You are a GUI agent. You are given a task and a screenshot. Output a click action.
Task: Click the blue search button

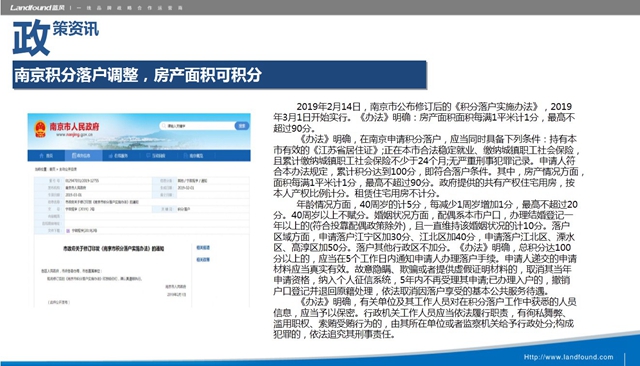(242, 126)
